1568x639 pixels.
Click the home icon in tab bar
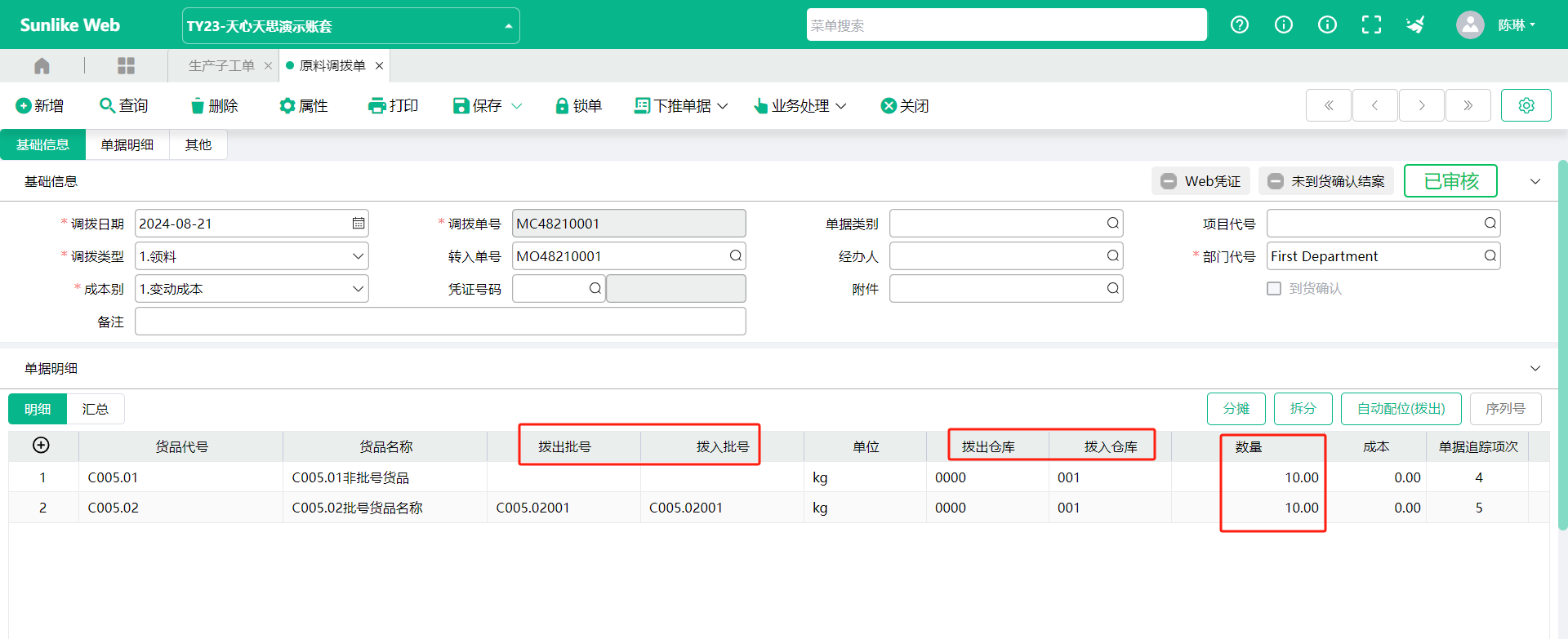click(x=42, y=66)
